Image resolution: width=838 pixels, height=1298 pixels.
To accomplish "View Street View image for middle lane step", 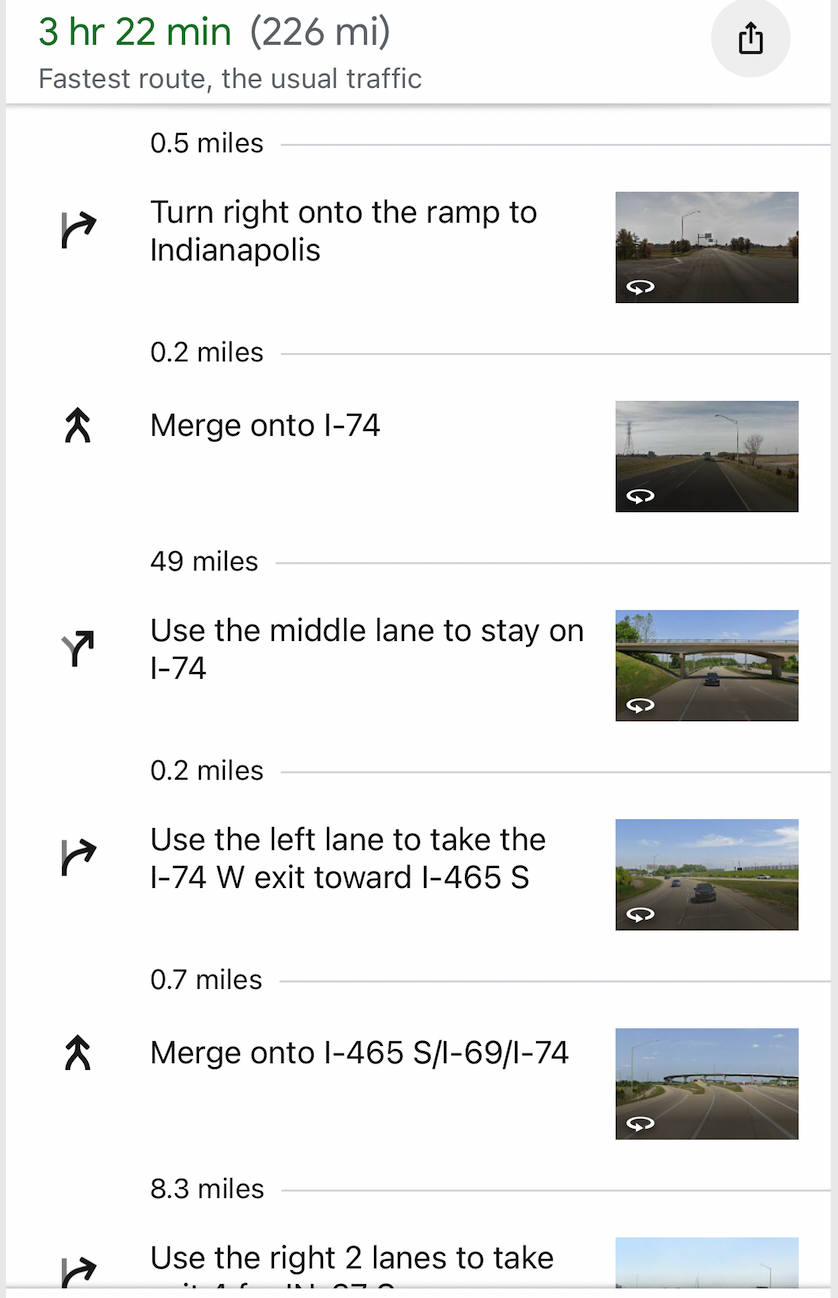I will pos(706,665).
